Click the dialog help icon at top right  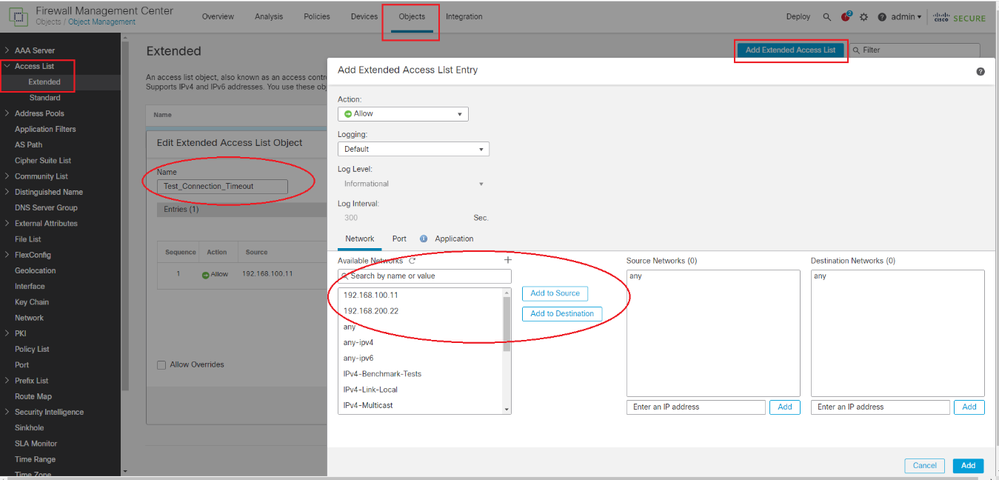tap(981, 71)
